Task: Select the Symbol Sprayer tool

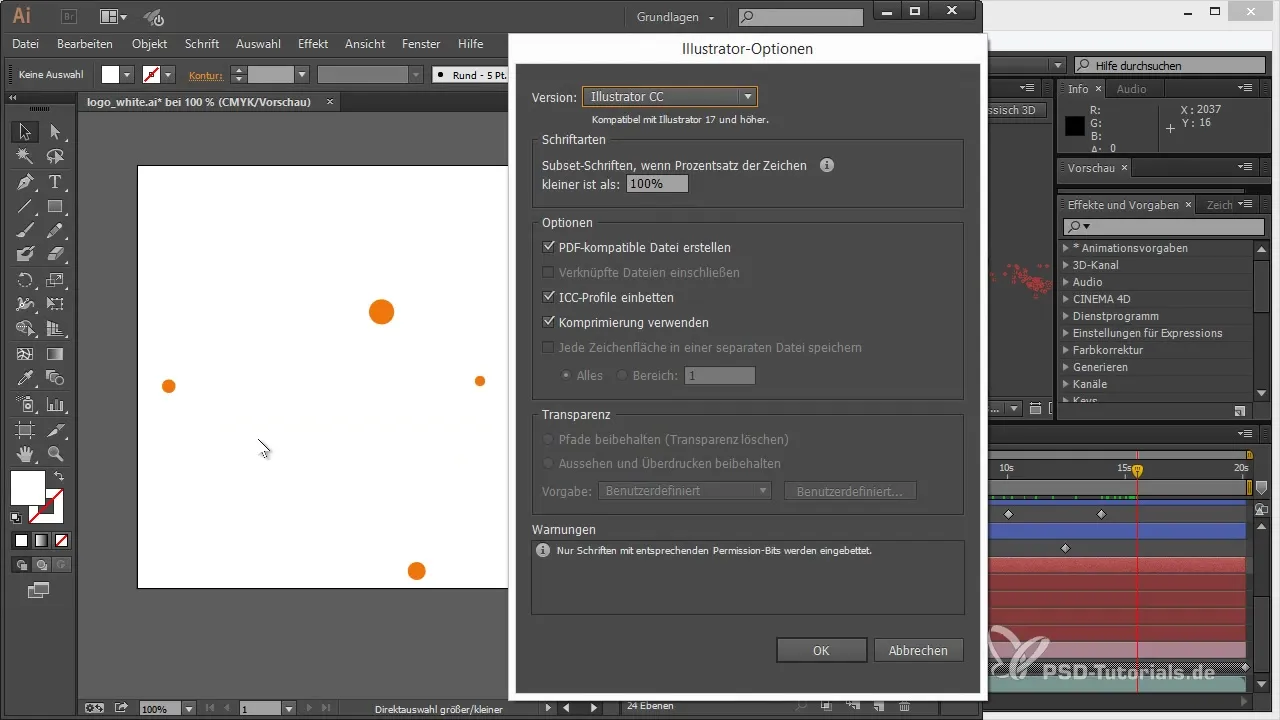Action: click(x=25, y=405)
